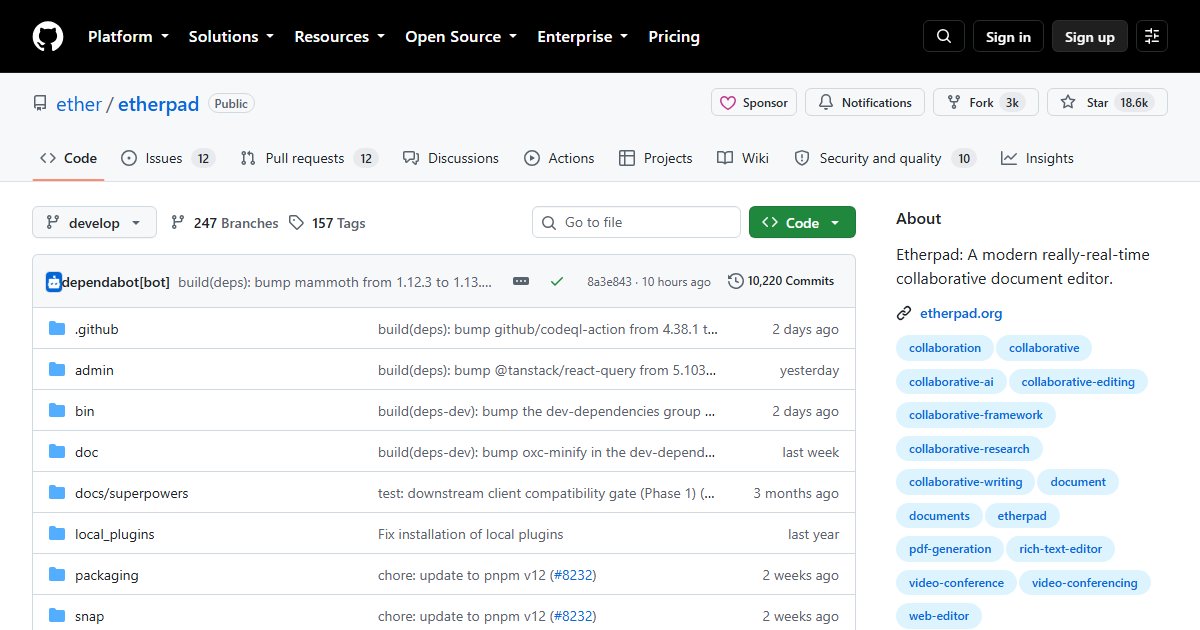This screenshot has height=630, width=1200.
Task: Open the Insights tab
Action: pyautogui.click(x=1037, y=158)
